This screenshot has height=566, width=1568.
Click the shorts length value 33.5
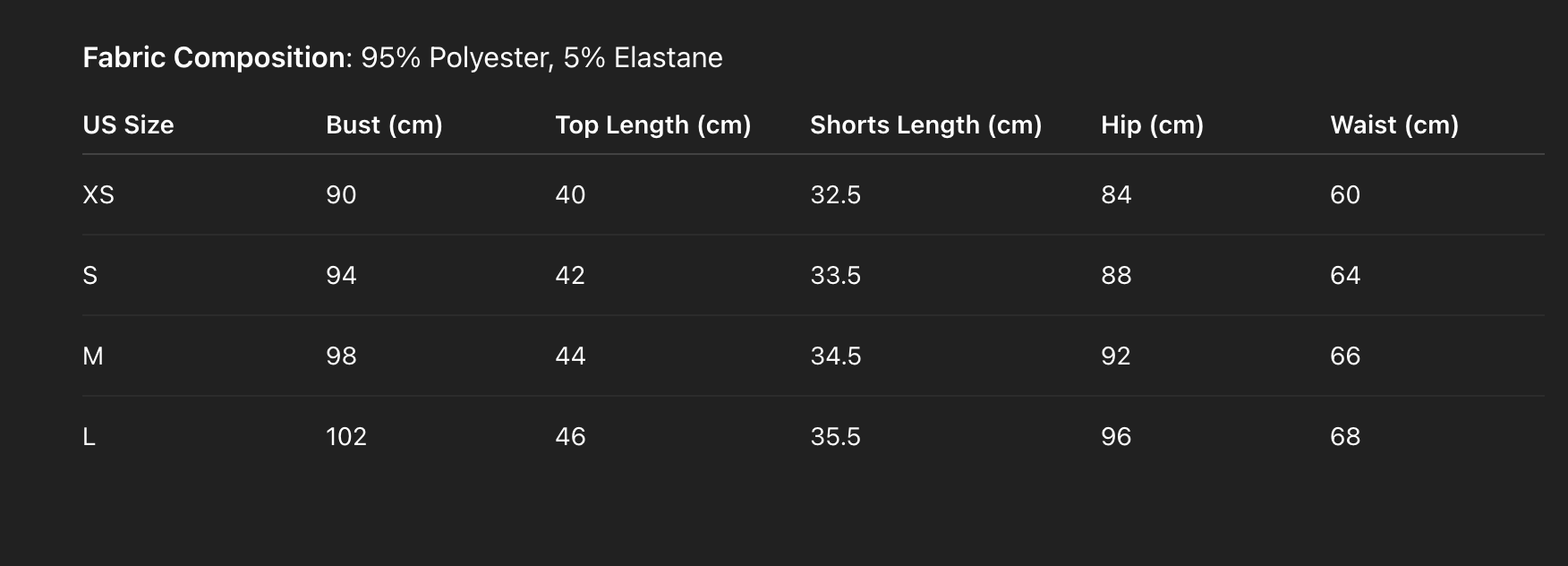pyautogui.click(x=835, y=275)
